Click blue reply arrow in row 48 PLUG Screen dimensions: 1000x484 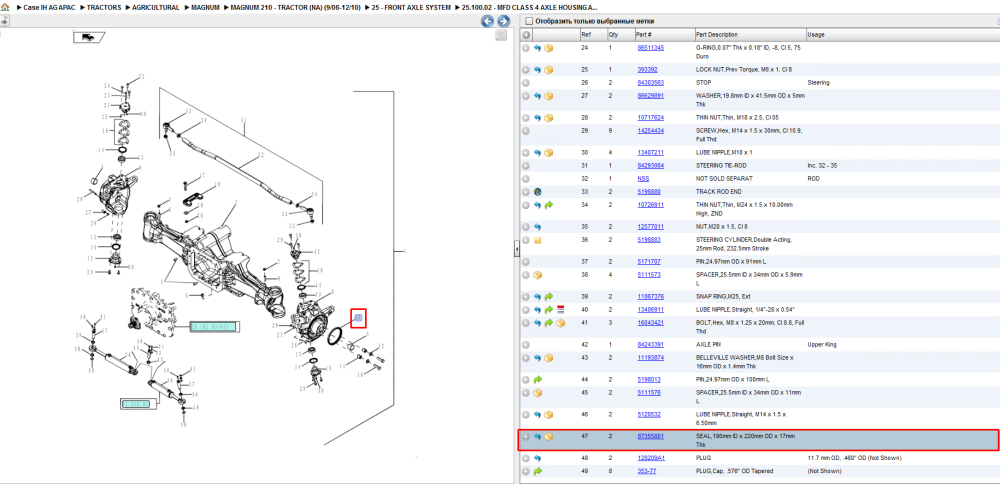538,458
